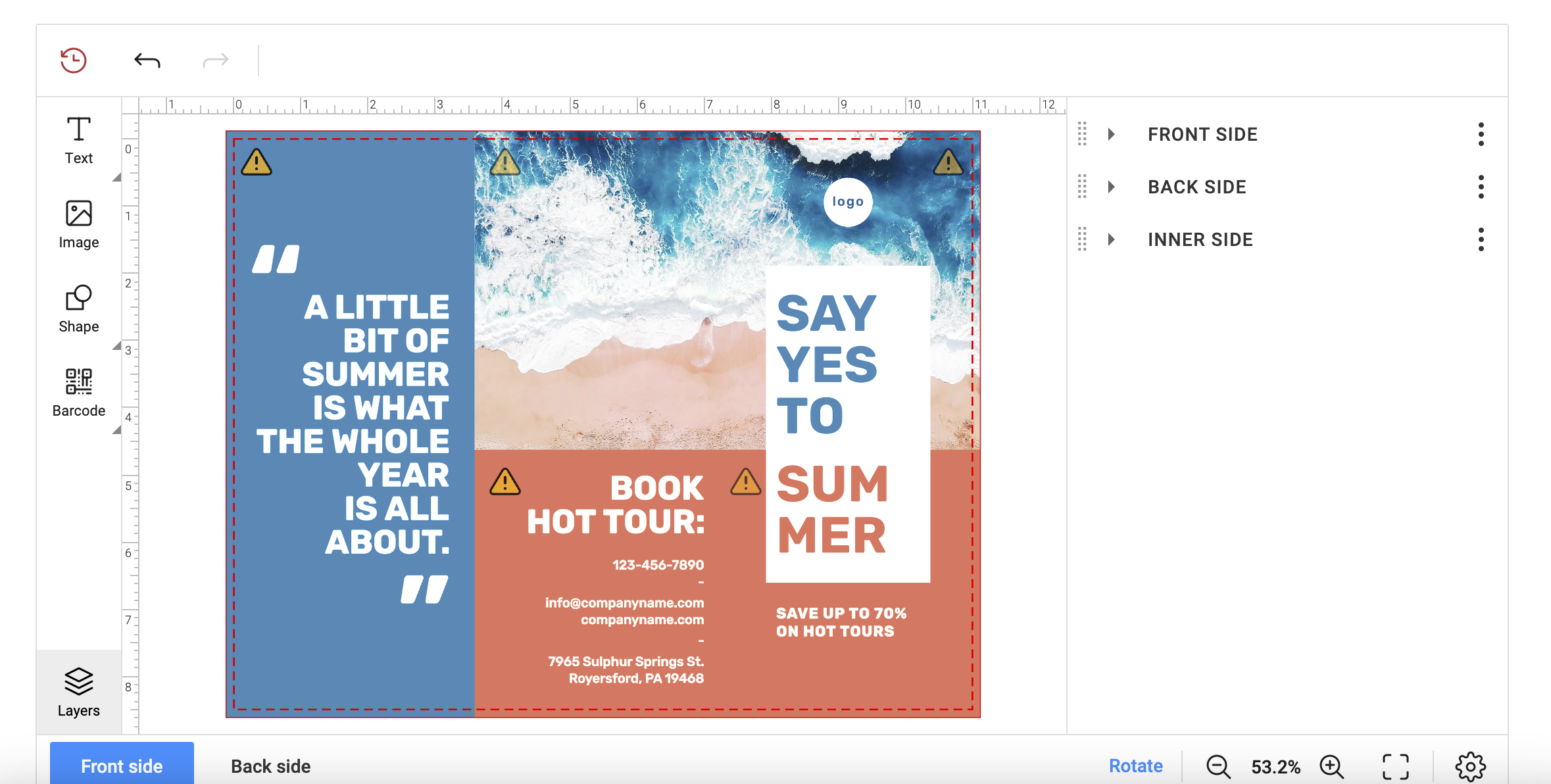Select the logo circle placeholder
The image size is (1551, 784).
tap(848, 202)
